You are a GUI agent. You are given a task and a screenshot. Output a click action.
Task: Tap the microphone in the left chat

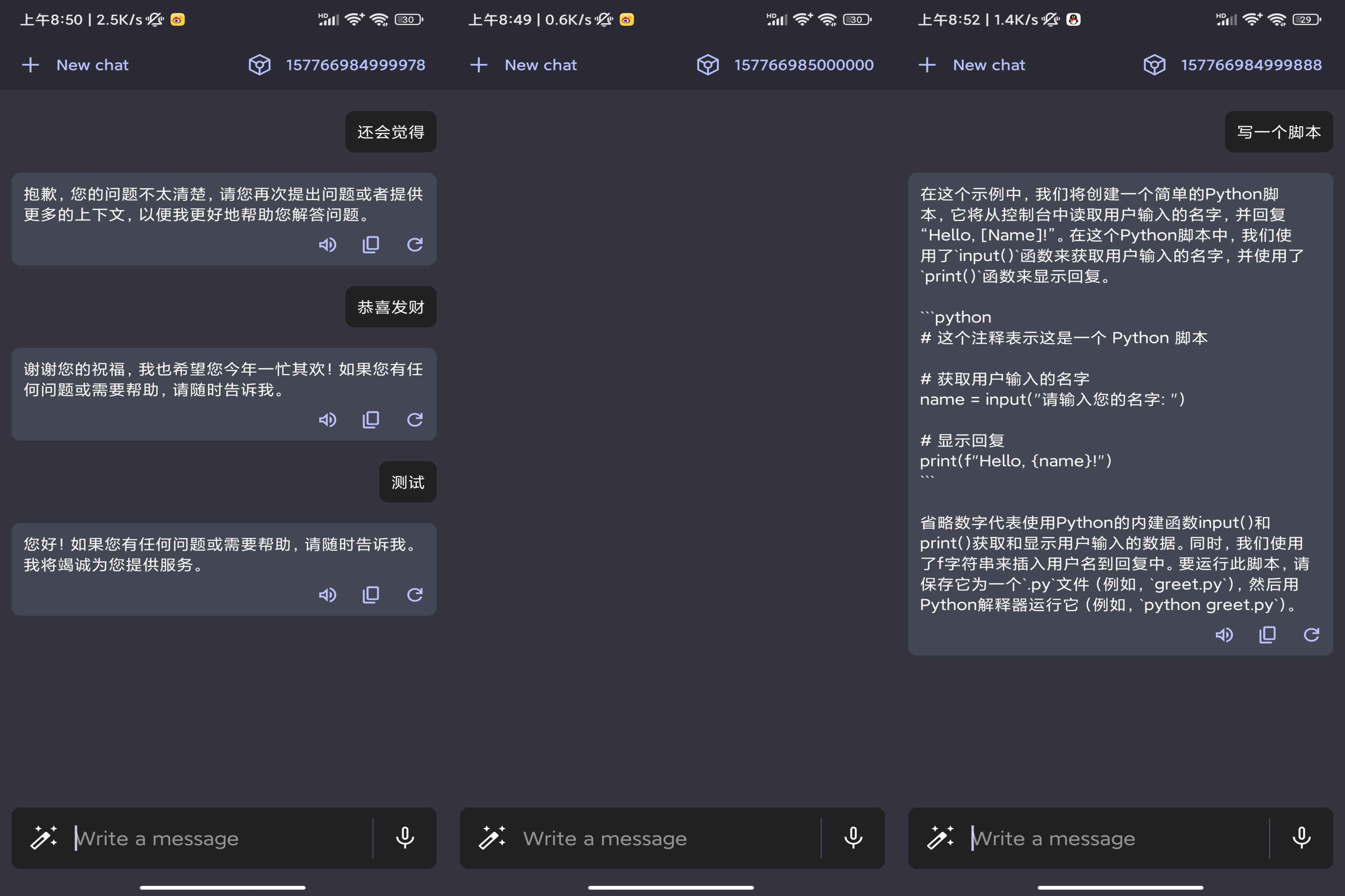[x=405, y=838]
